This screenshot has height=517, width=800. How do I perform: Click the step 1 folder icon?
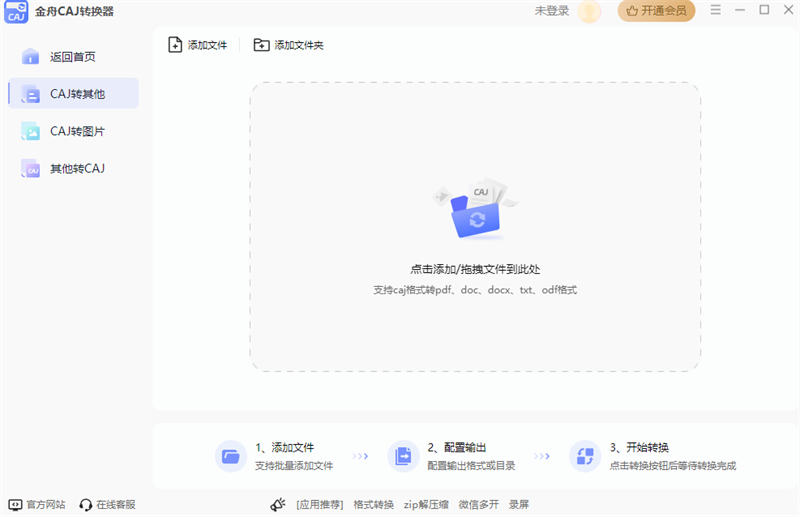point(231,456)
